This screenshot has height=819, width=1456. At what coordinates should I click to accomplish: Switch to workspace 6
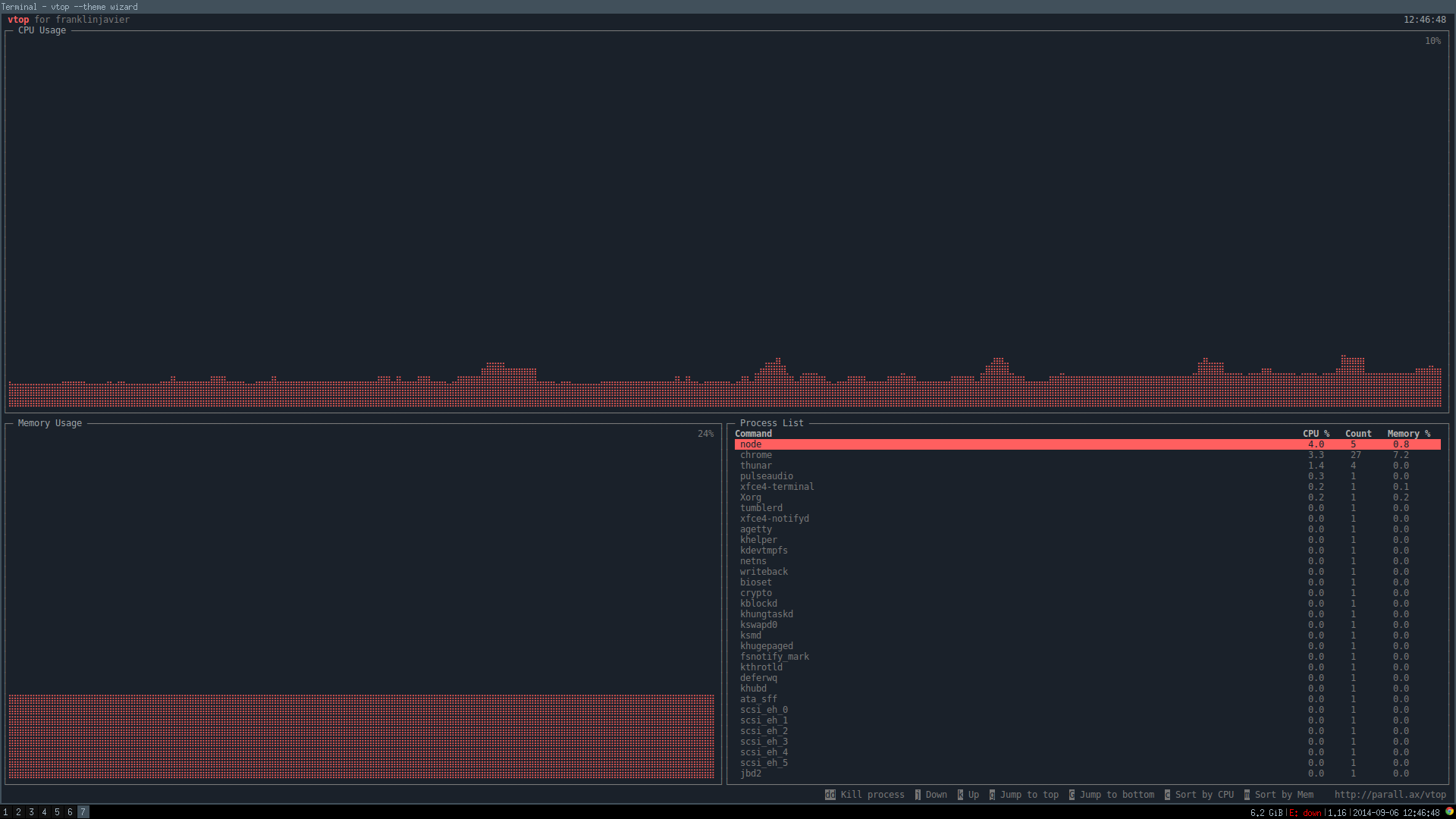tap(70, 812)
